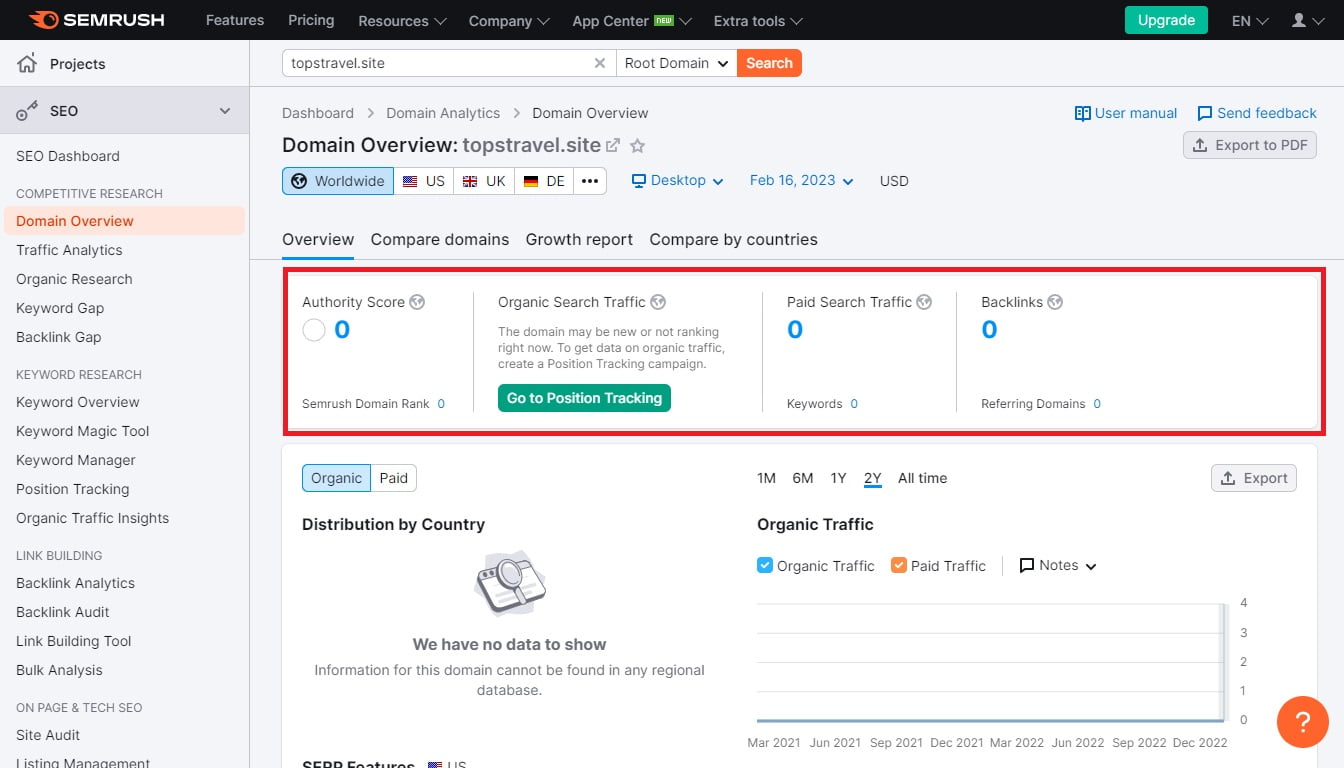Viewport: 1344px width, 768px height.
Task: Open the Pricing menu item
Action: coord(311,20)
